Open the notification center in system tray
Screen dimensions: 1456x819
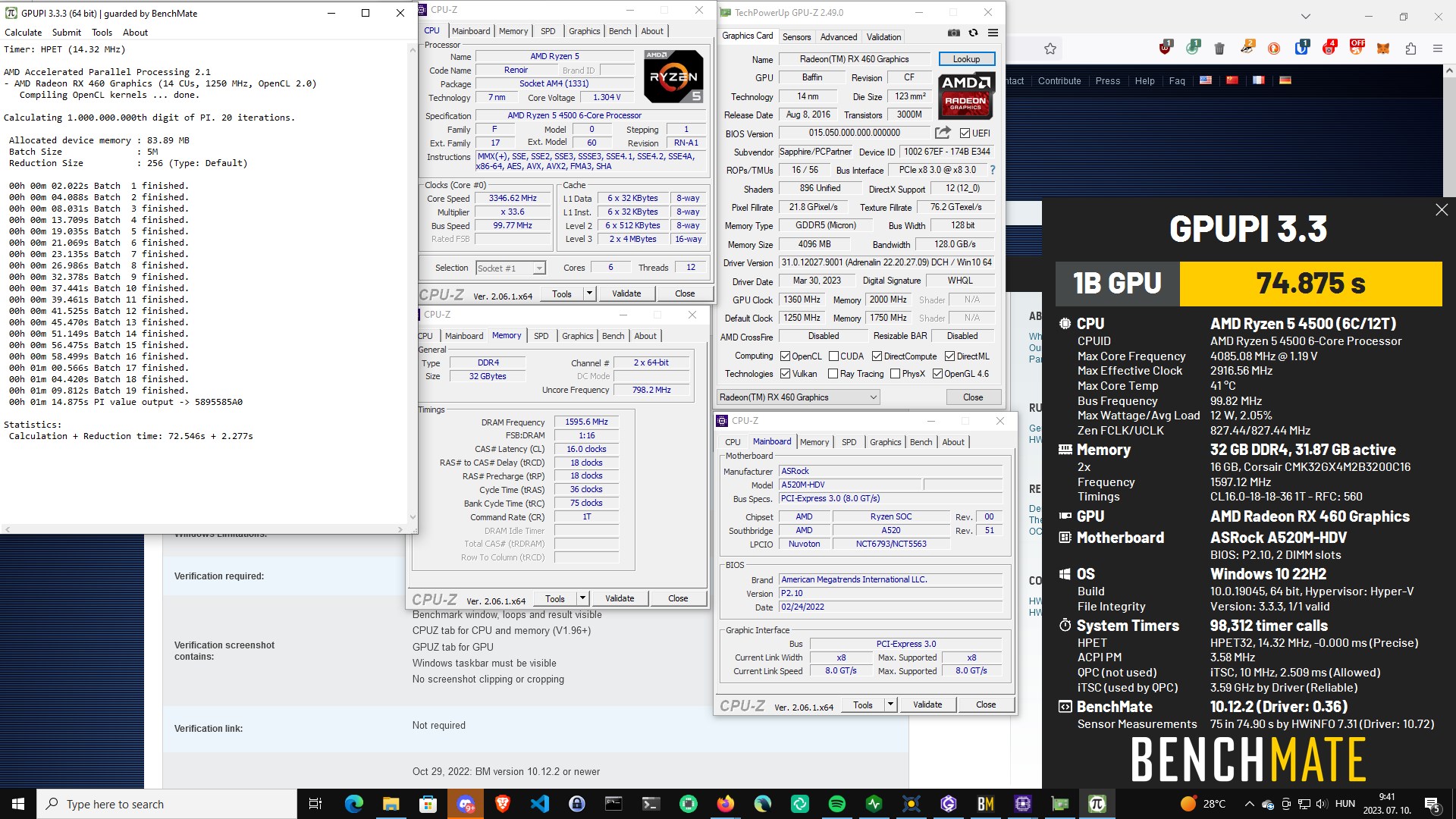[1432, 804]
